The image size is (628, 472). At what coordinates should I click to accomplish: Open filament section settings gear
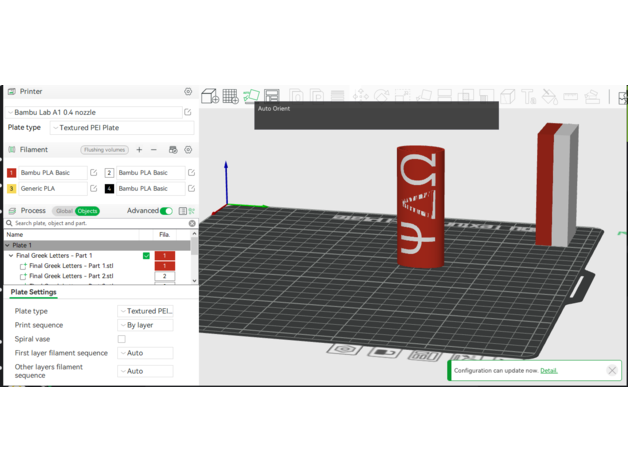[x=188, y=150]
